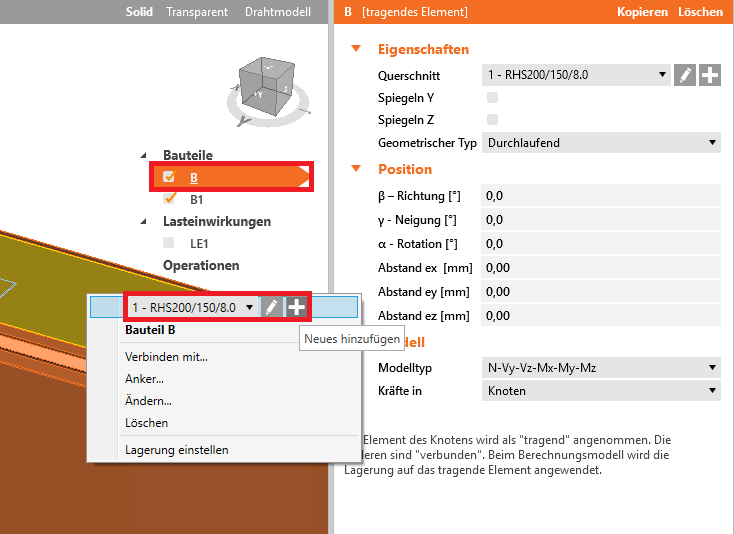Click the Abstand ey input field
The height and width of the screenshot is (534, 734).
point(601,292)
